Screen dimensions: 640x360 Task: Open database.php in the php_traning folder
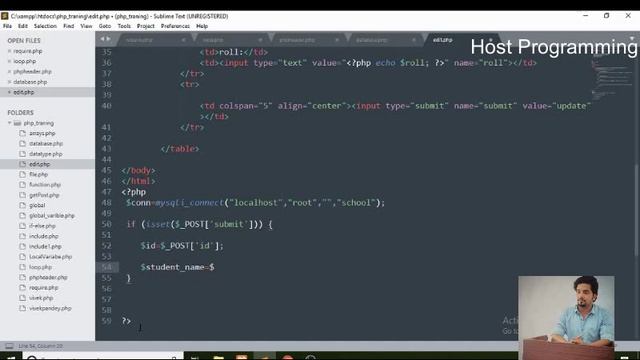(46, 144)
